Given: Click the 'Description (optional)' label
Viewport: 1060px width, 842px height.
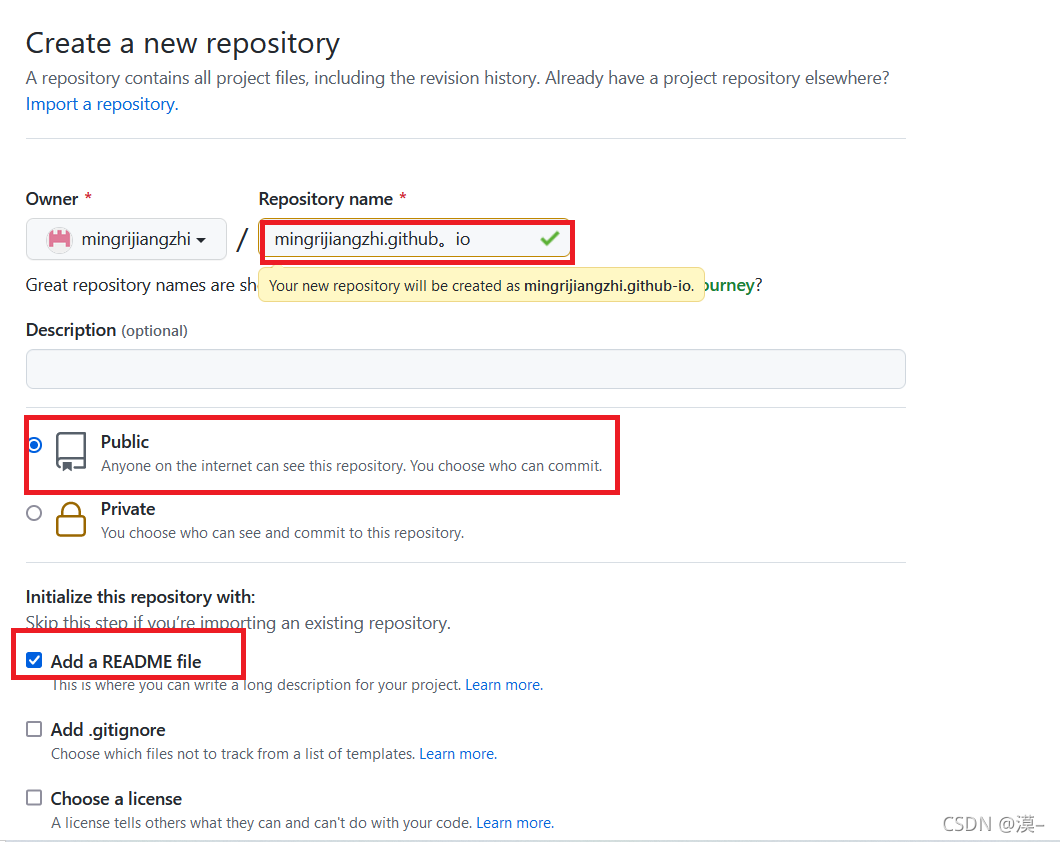Looking at the screenshot, I should pos(107,330).
